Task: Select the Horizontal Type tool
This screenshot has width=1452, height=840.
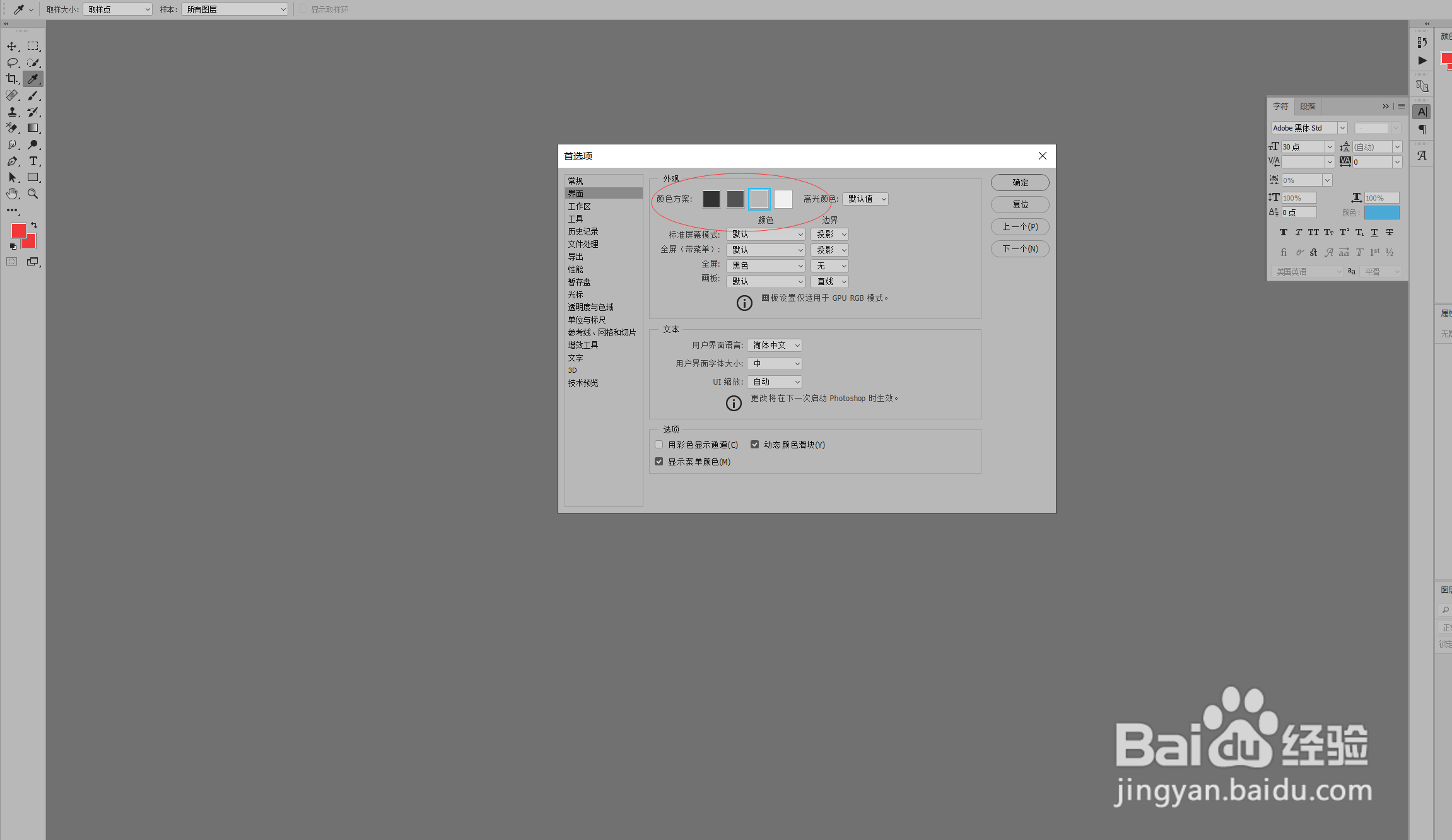Action: click(x=33, y=161)
